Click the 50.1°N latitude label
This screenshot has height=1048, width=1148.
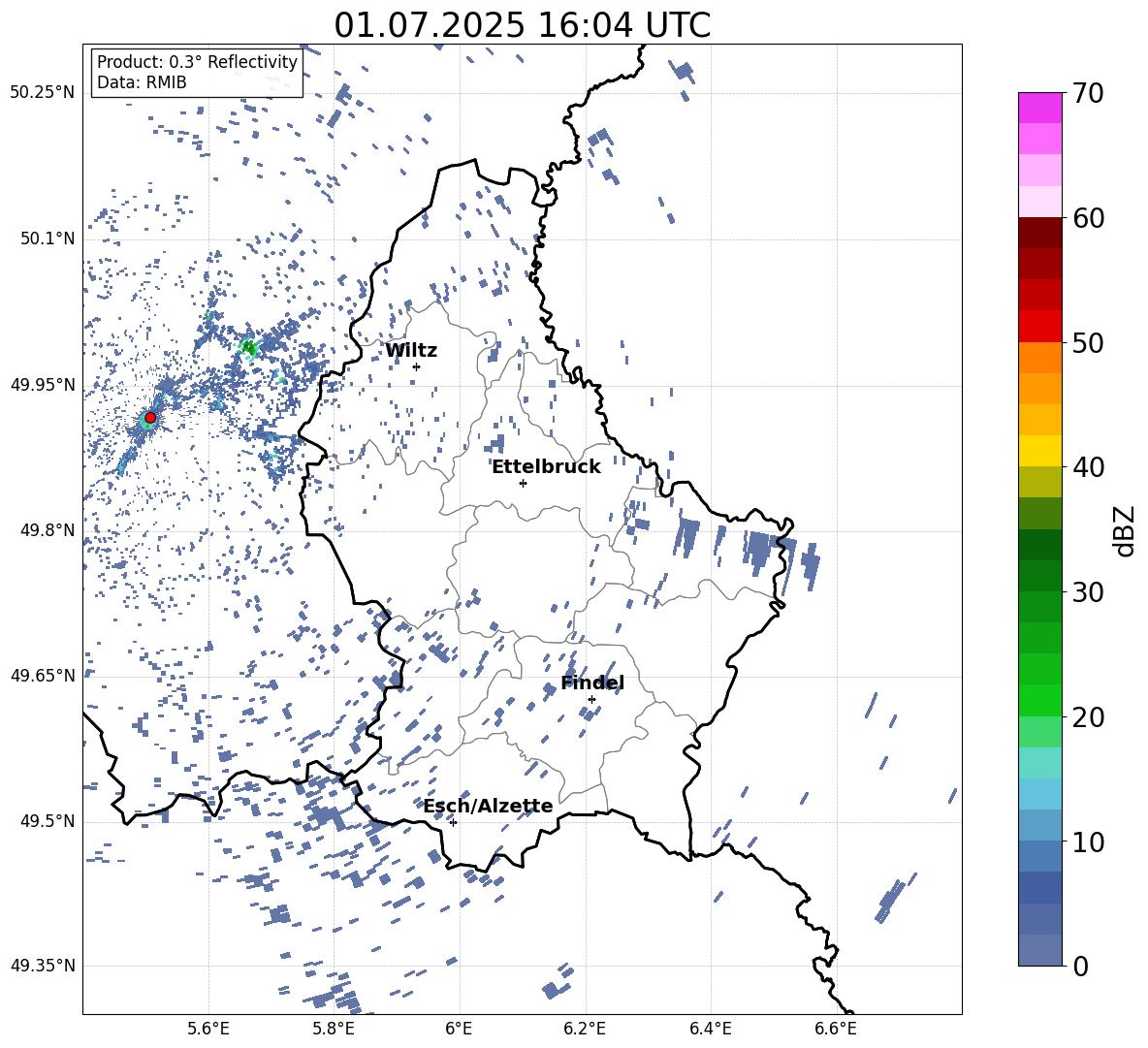[x=48, y=239]
